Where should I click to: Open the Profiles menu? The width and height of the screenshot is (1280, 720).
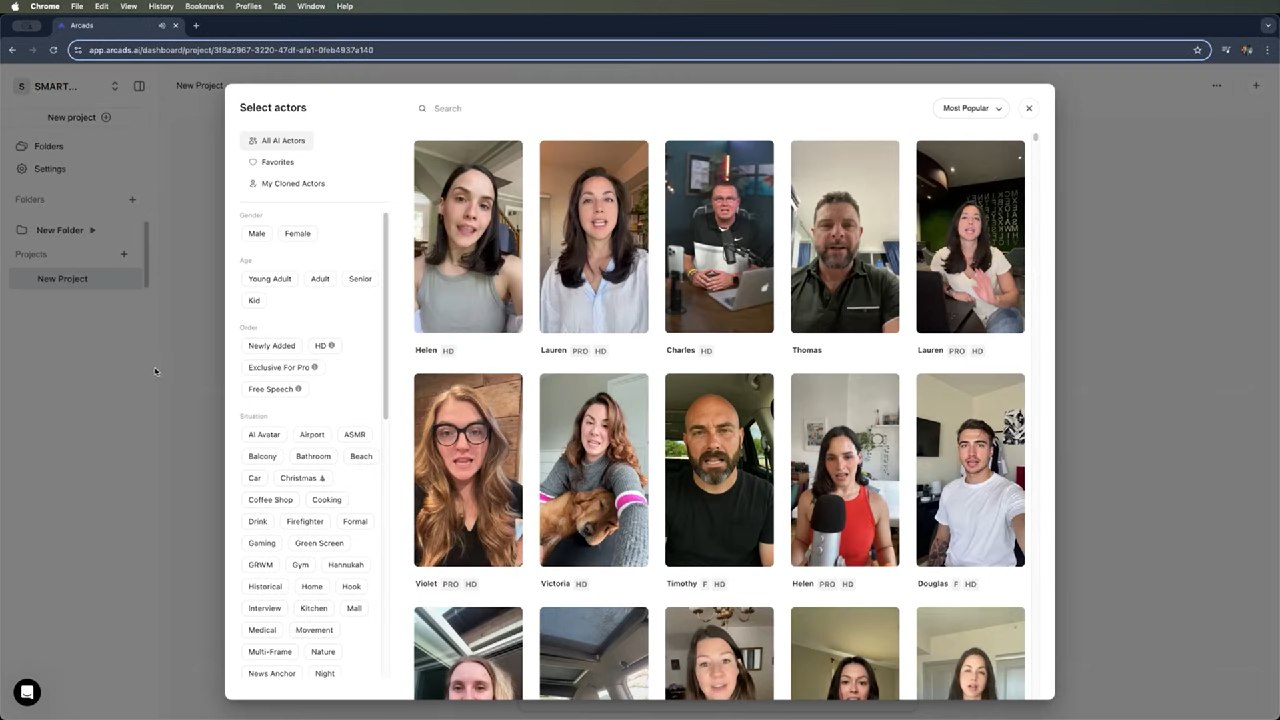[x=249, y=6]
